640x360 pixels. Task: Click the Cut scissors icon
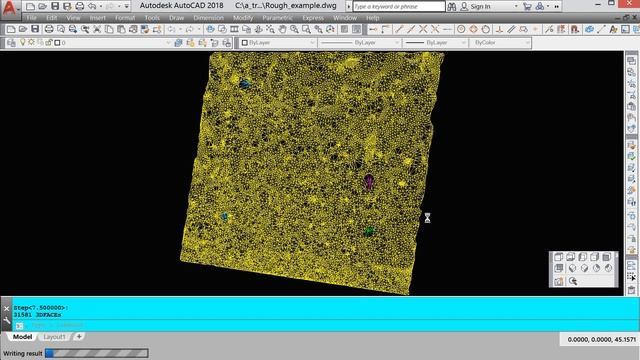97,29
